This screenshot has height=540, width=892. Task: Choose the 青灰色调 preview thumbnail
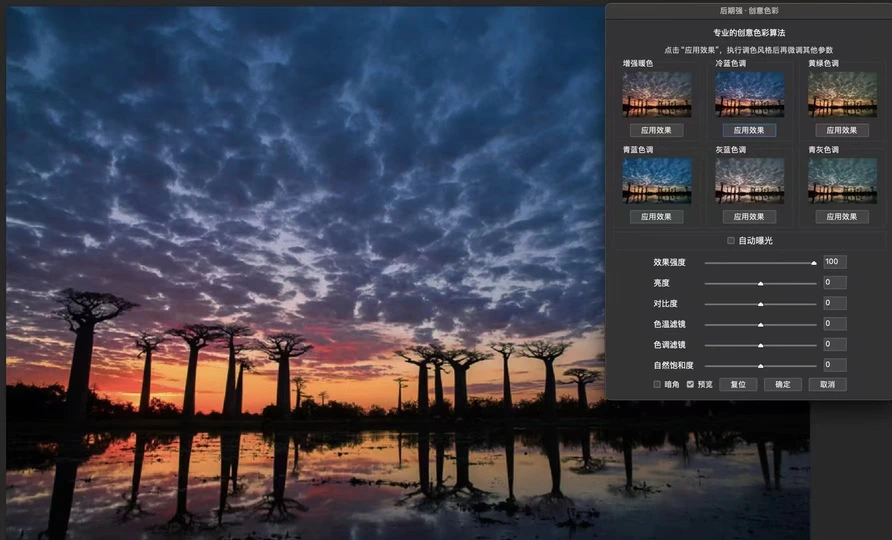click(x=841, y=181)
